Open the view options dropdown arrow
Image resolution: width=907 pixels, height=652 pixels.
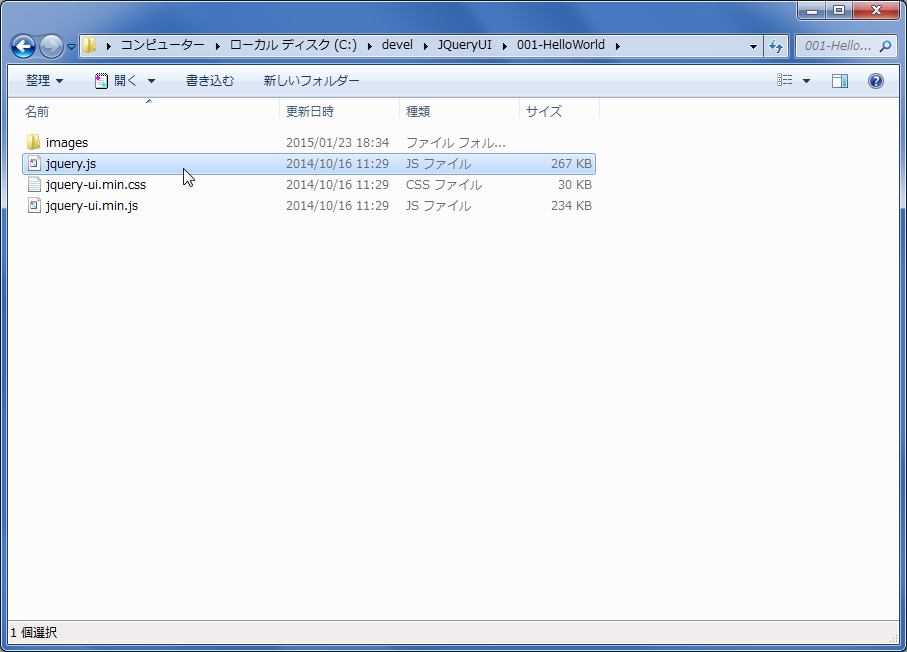pyautogui.click(x=806, y=81)
